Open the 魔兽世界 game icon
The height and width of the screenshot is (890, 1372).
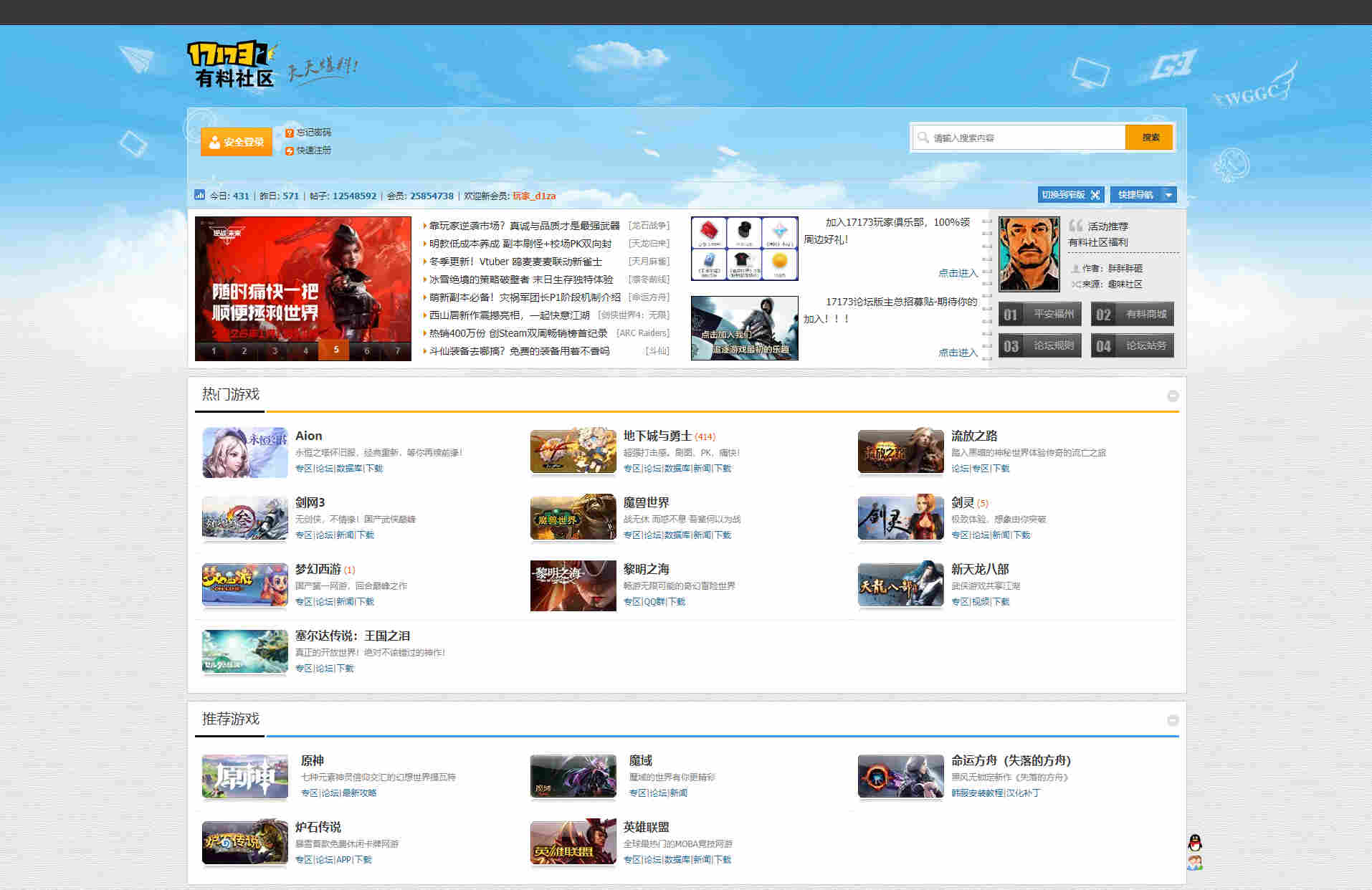click(x=573, y=518)
